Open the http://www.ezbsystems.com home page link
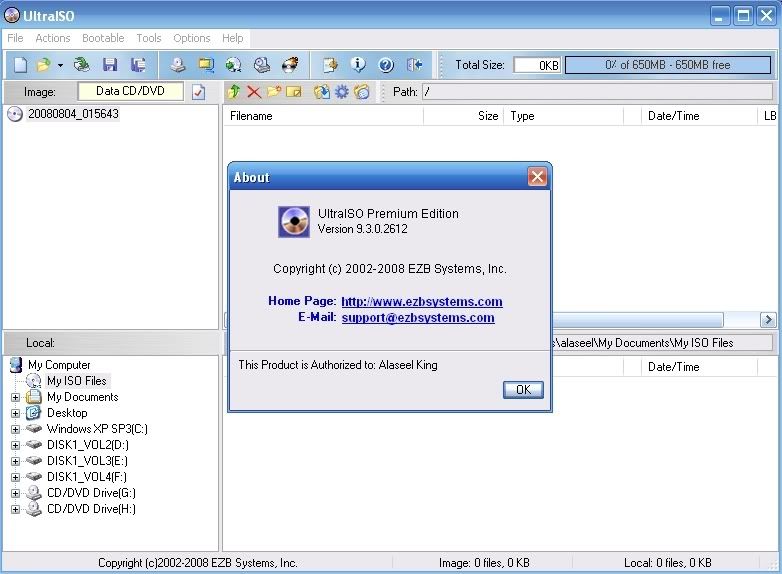Image resolution: width=782 pixels, height=574 pixels. click(422, 302)
